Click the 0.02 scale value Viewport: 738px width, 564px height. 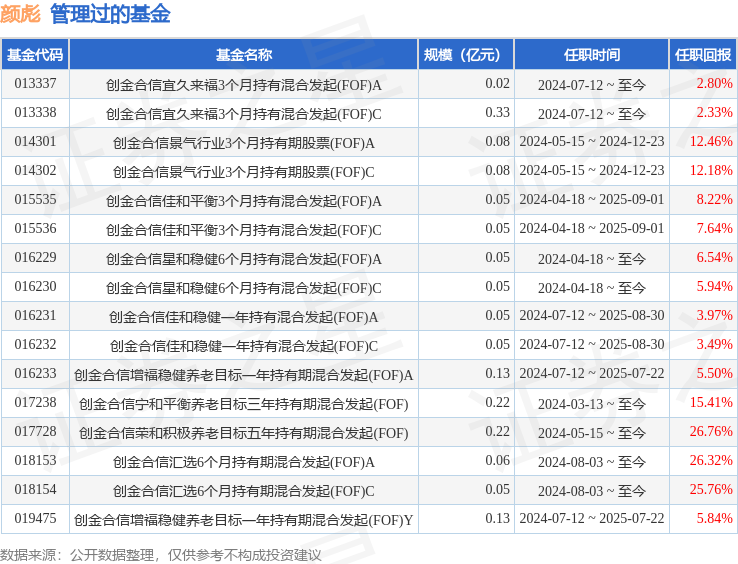coord(497,84)
